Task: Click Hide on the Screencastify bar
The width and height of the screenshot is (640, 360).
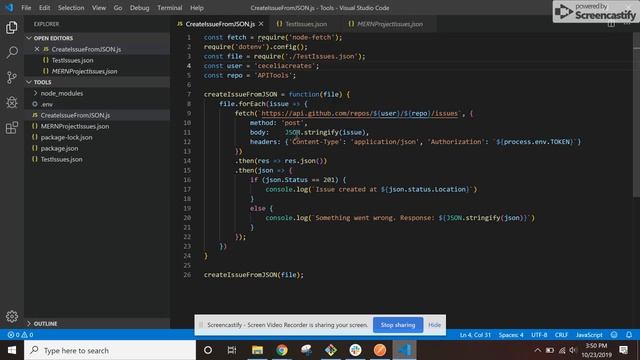Action: click(434, 325)
